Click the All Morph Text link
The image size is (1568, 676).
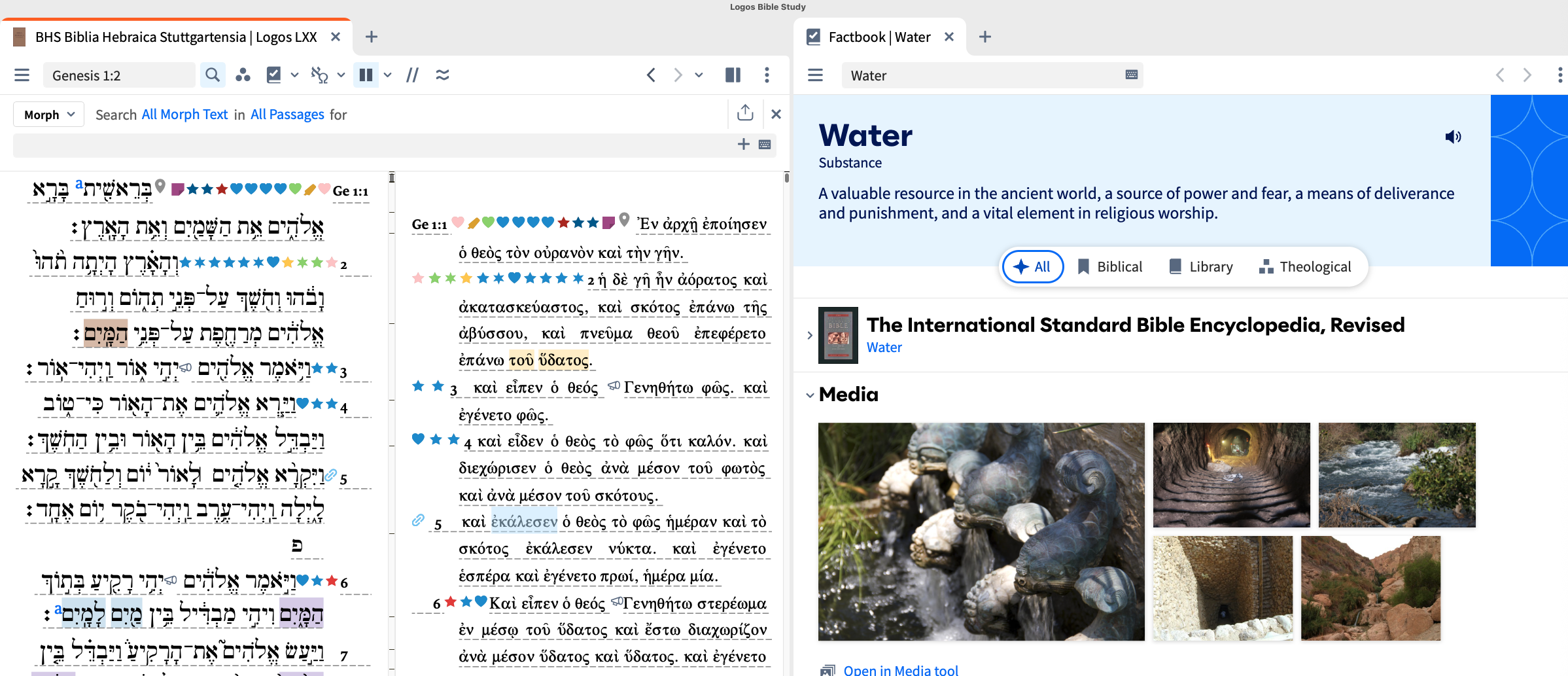click(184, 115)
